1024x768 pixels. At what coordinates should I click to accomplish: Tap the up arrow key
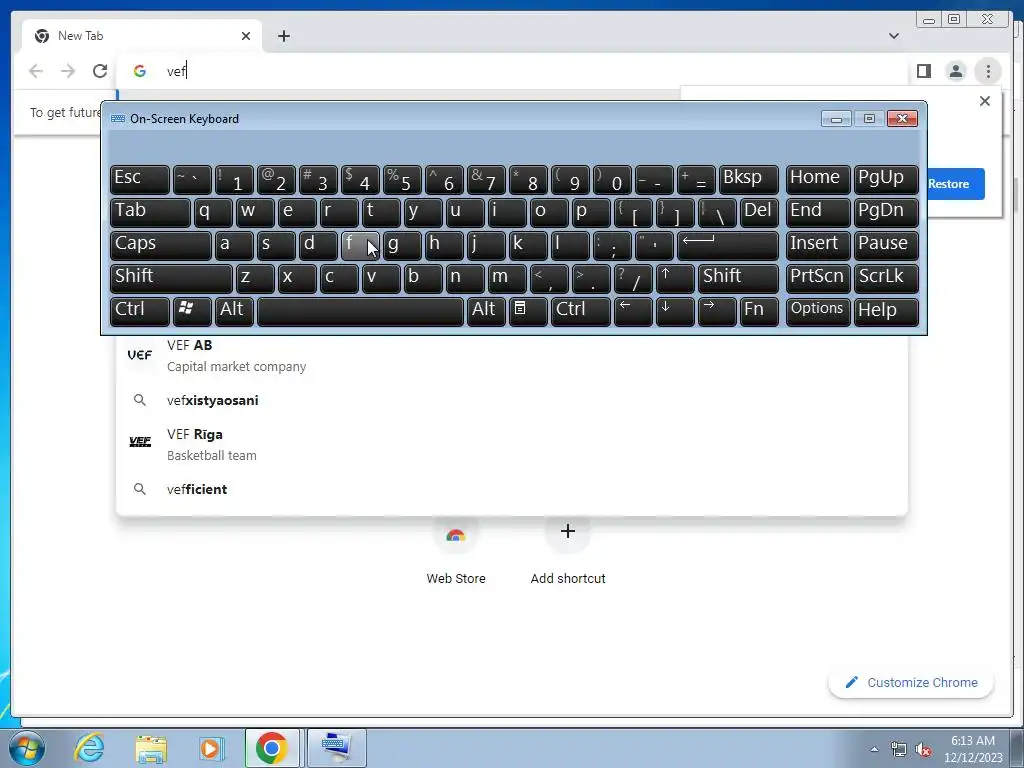[675, 278]
